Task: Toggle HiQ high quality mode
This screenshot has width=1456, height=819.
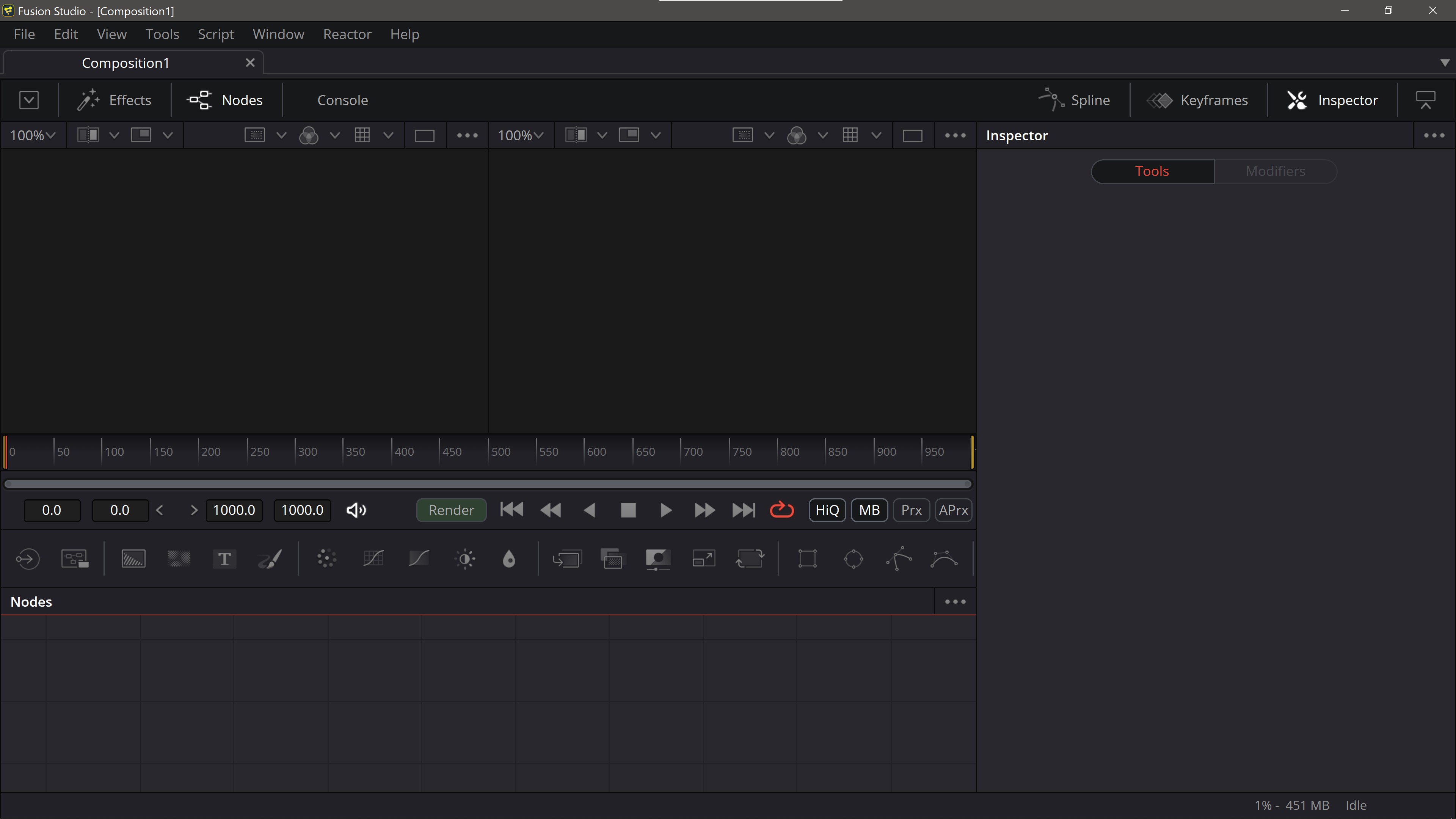Action: [827, 510]
